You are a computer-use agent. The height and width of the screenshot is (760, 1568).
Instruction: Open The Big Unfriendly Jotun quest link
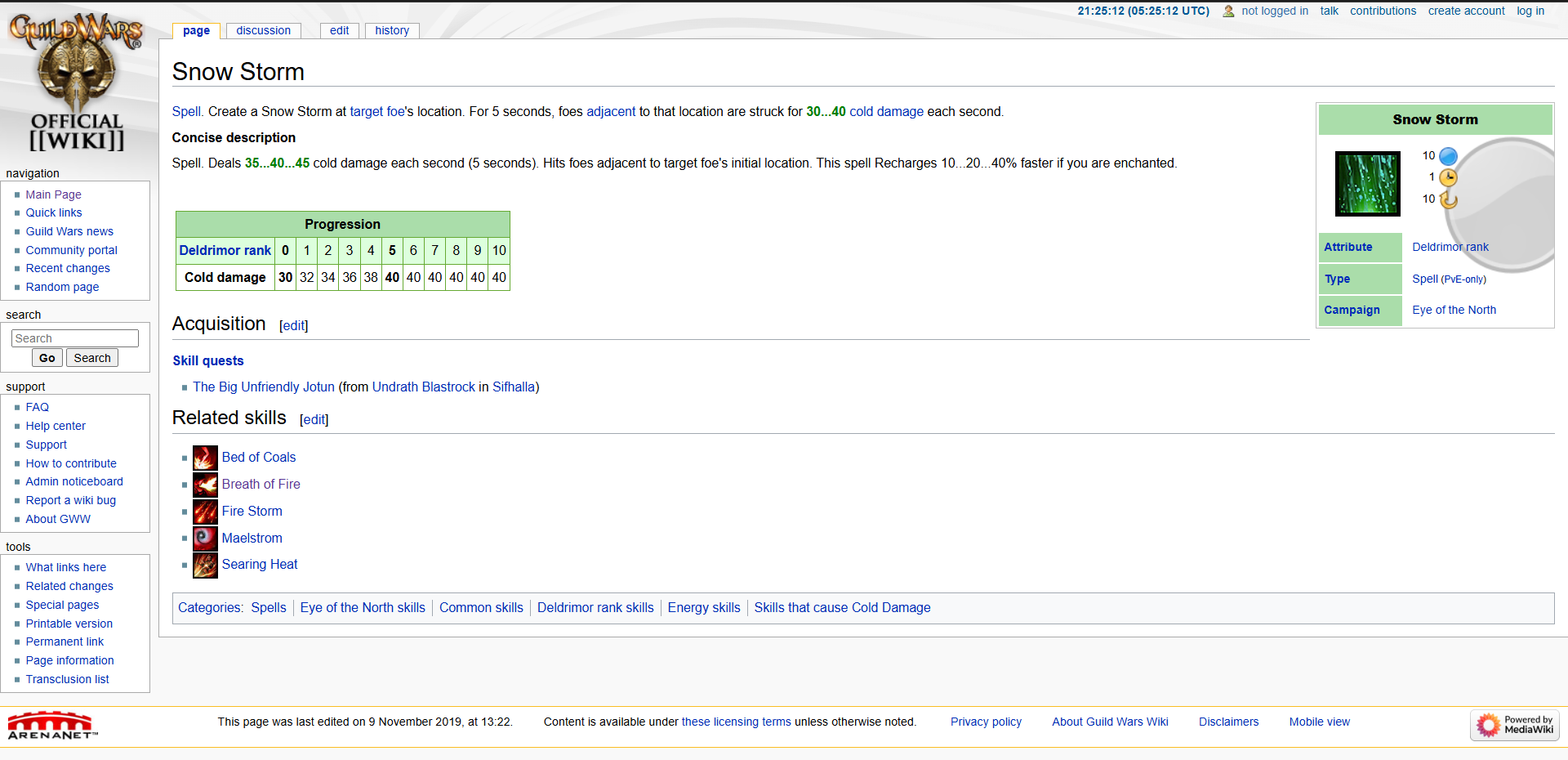click(x=264, y=387)
